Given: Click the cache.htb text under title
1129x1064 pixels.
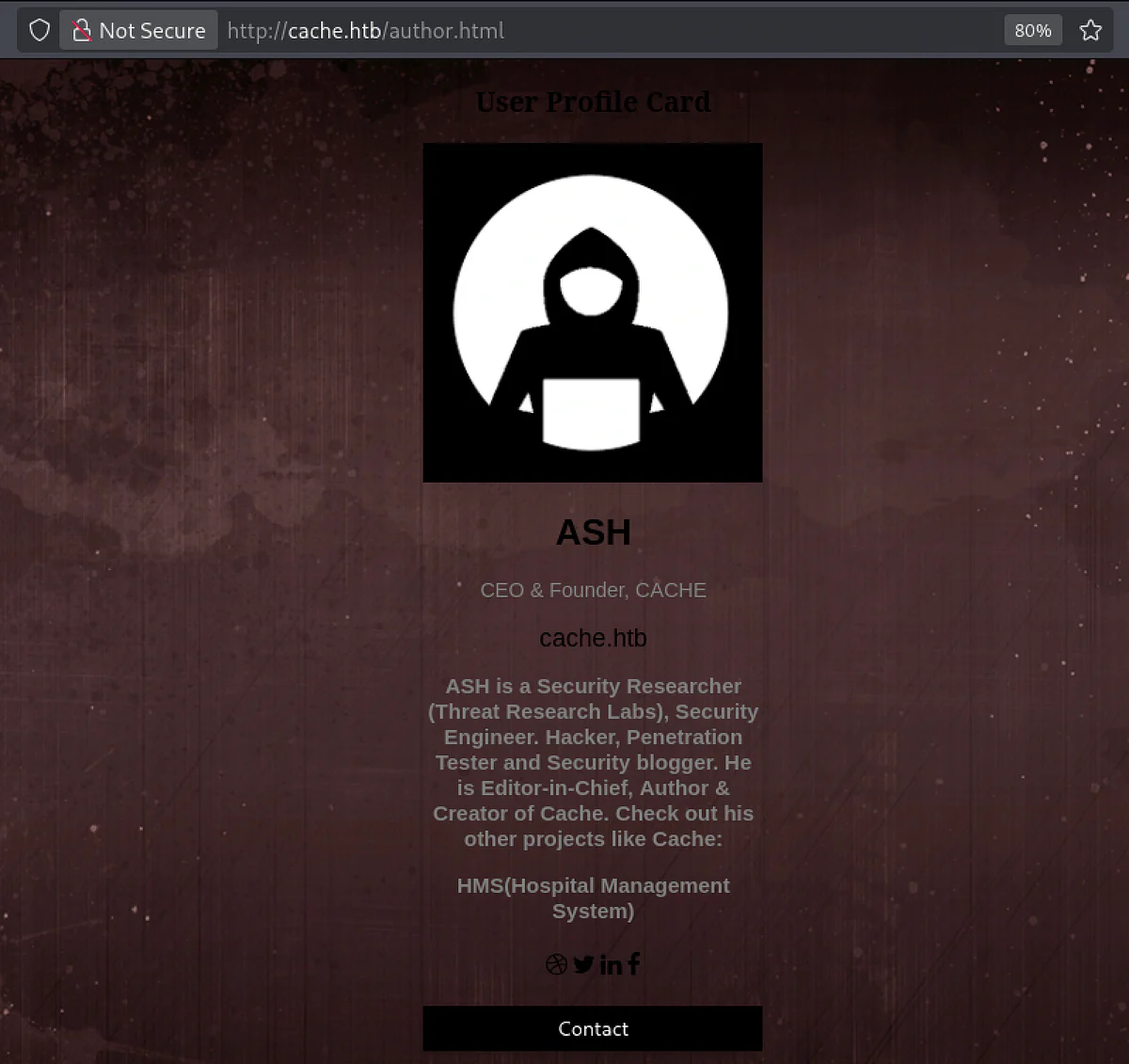Looking at the screenshot, I should pyautogui.click(x=593, y=638).
